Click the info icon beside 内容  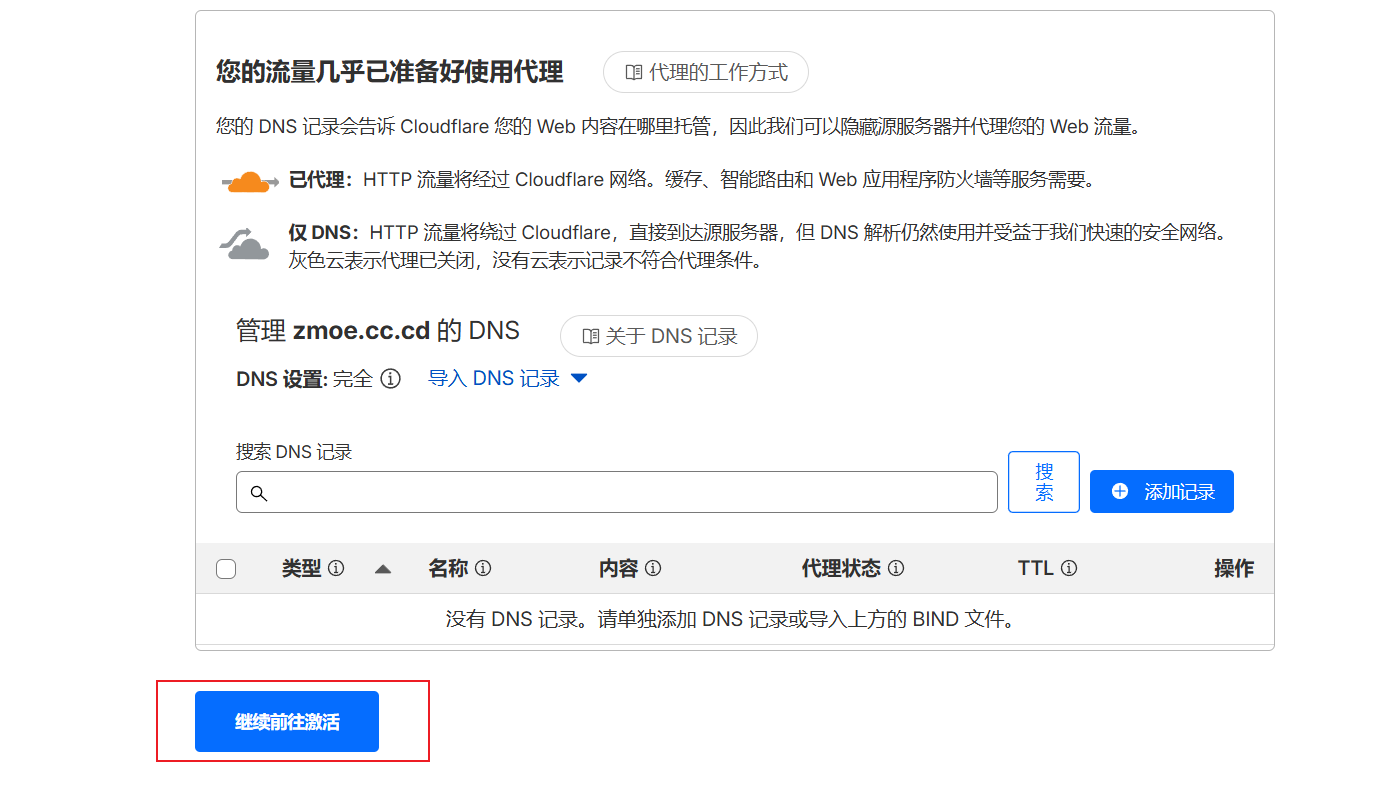(x=653, y=569)
